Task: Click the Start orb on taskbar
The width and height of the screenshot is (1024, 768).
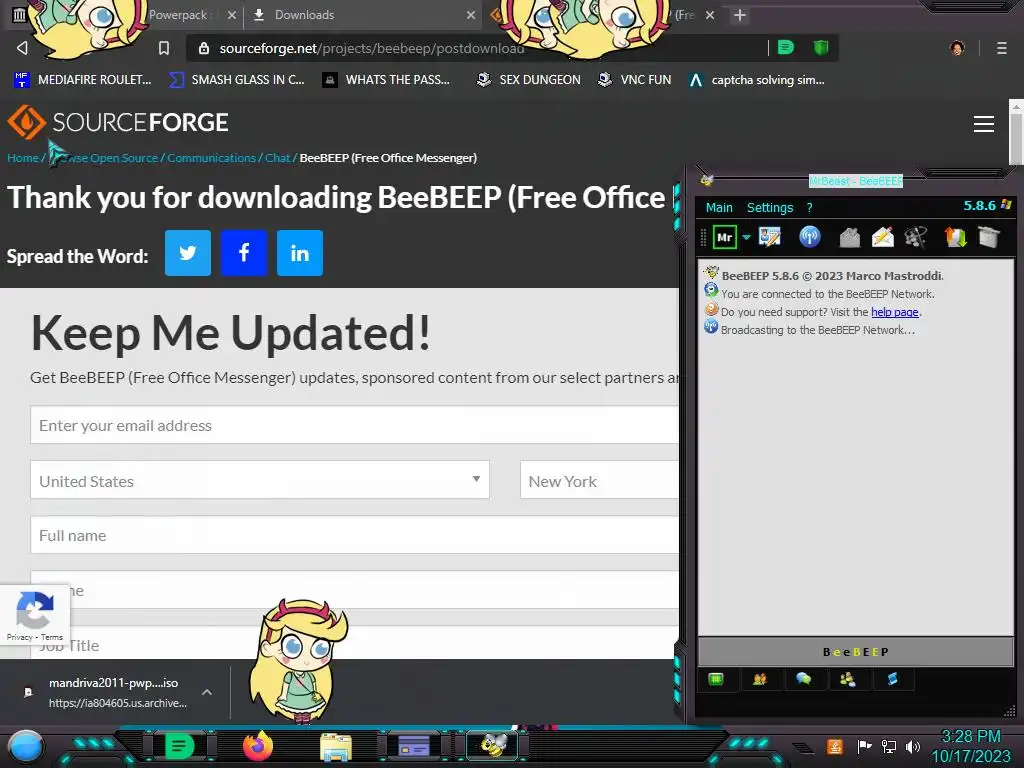Action: tap(26, 746)
